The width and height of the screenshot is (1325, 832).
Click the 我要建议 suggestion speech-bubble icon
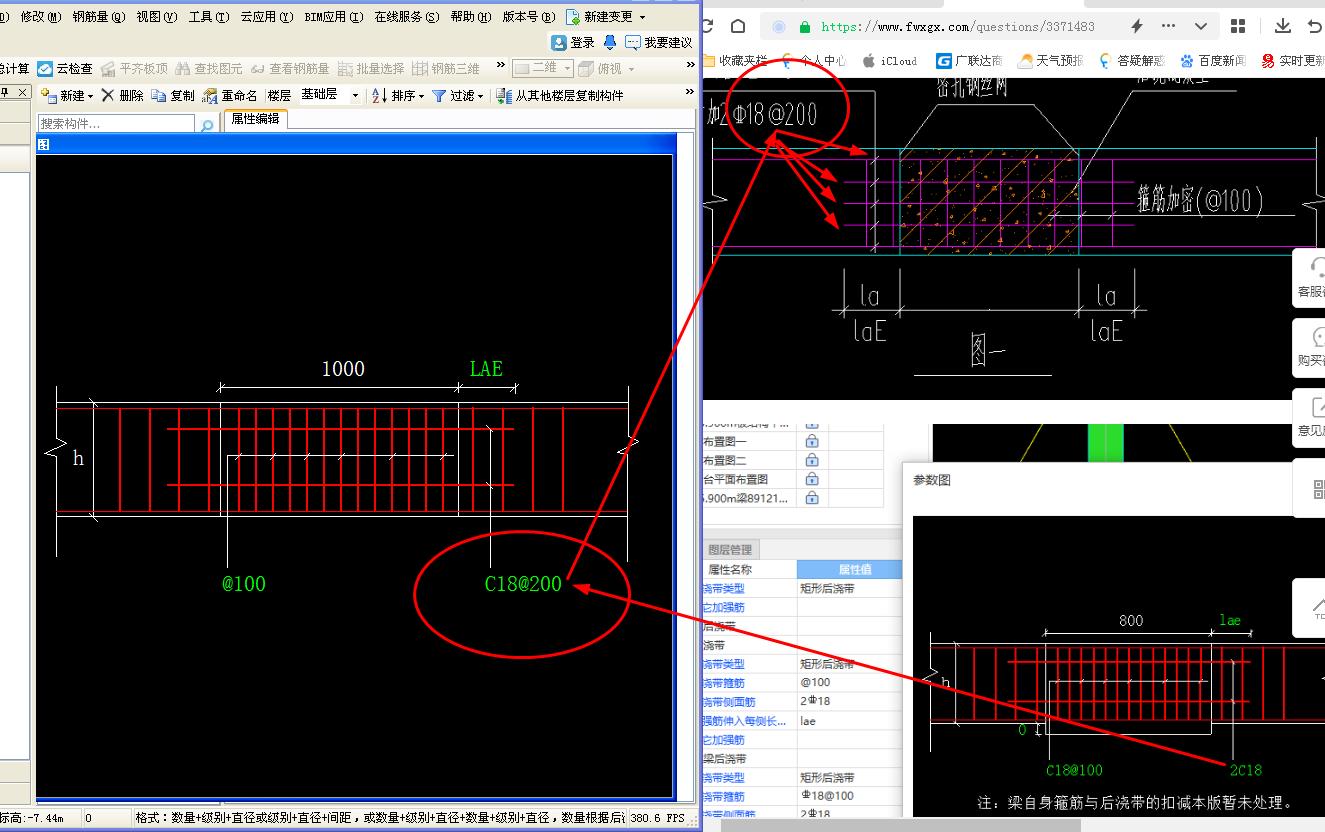[x=633, y=42]
